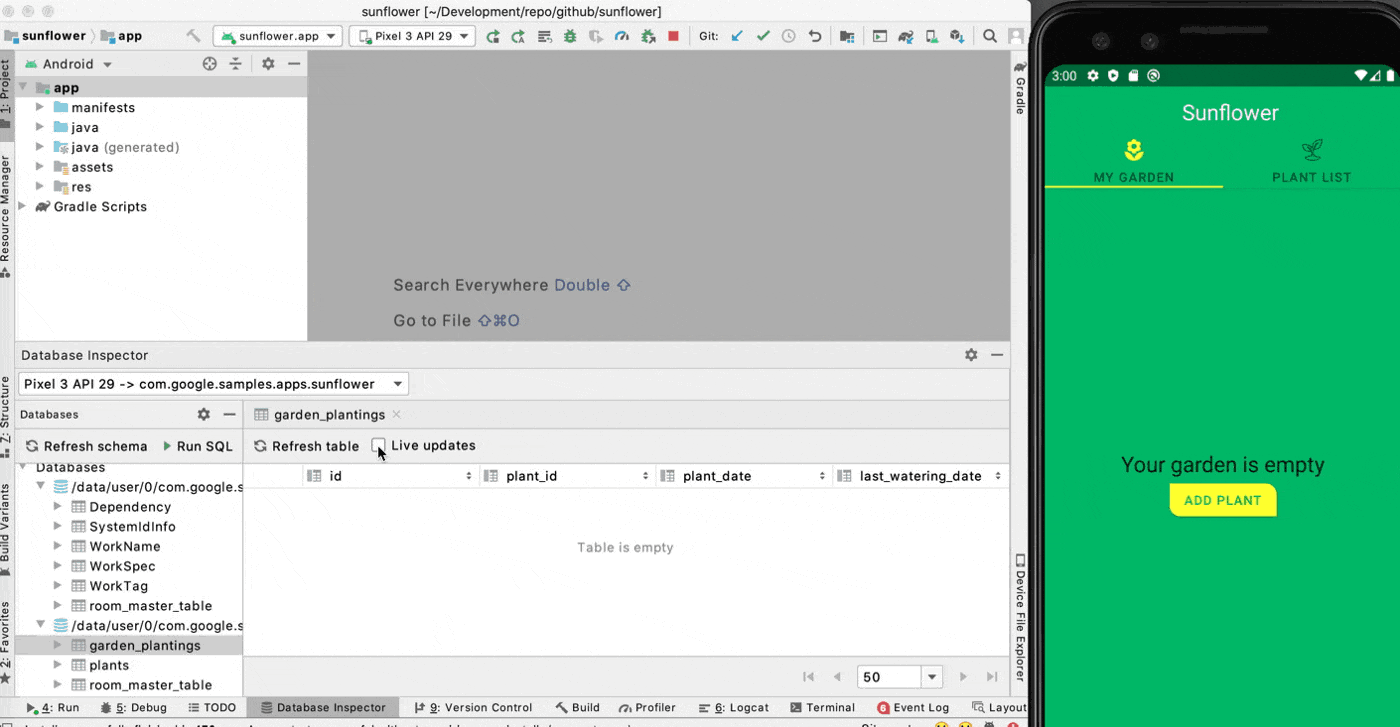This screenshot has height=727, width=1400.
Task: Tap the ADD PLANT button
Action: [x=1222, y=500]
